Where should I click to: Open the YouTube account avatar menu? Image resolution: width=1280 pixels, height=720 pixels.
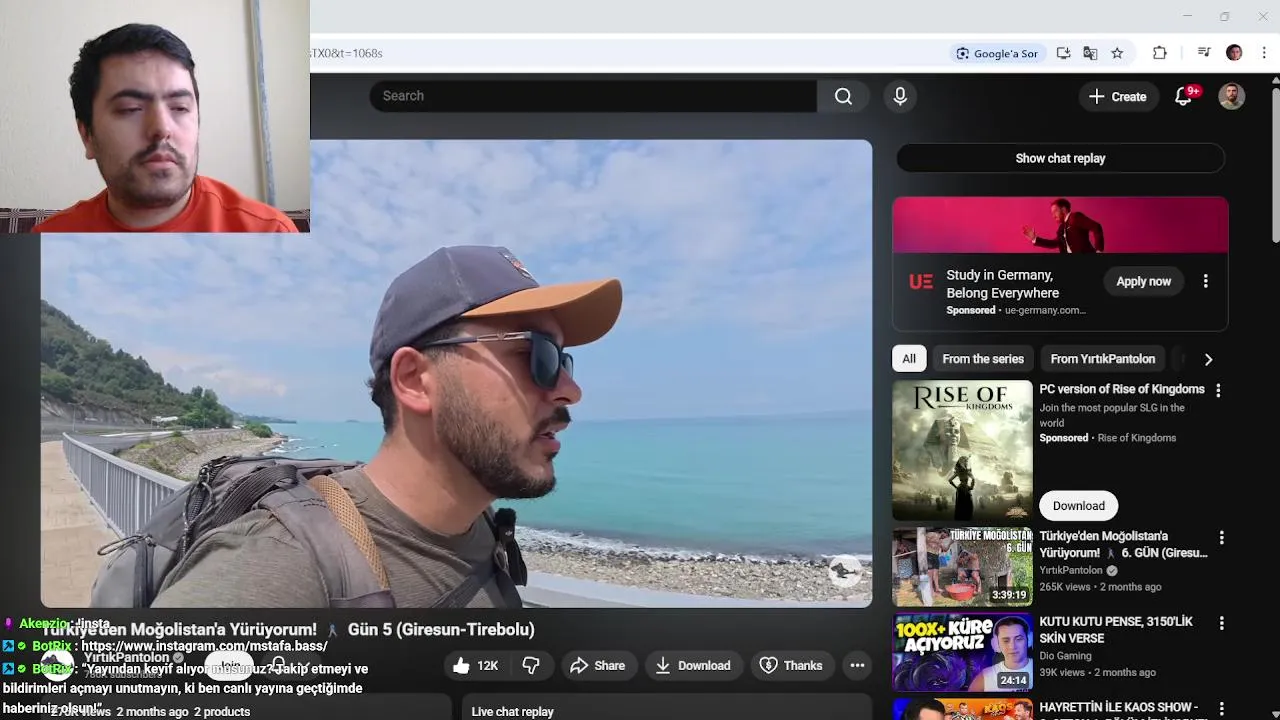(1232, 96)
